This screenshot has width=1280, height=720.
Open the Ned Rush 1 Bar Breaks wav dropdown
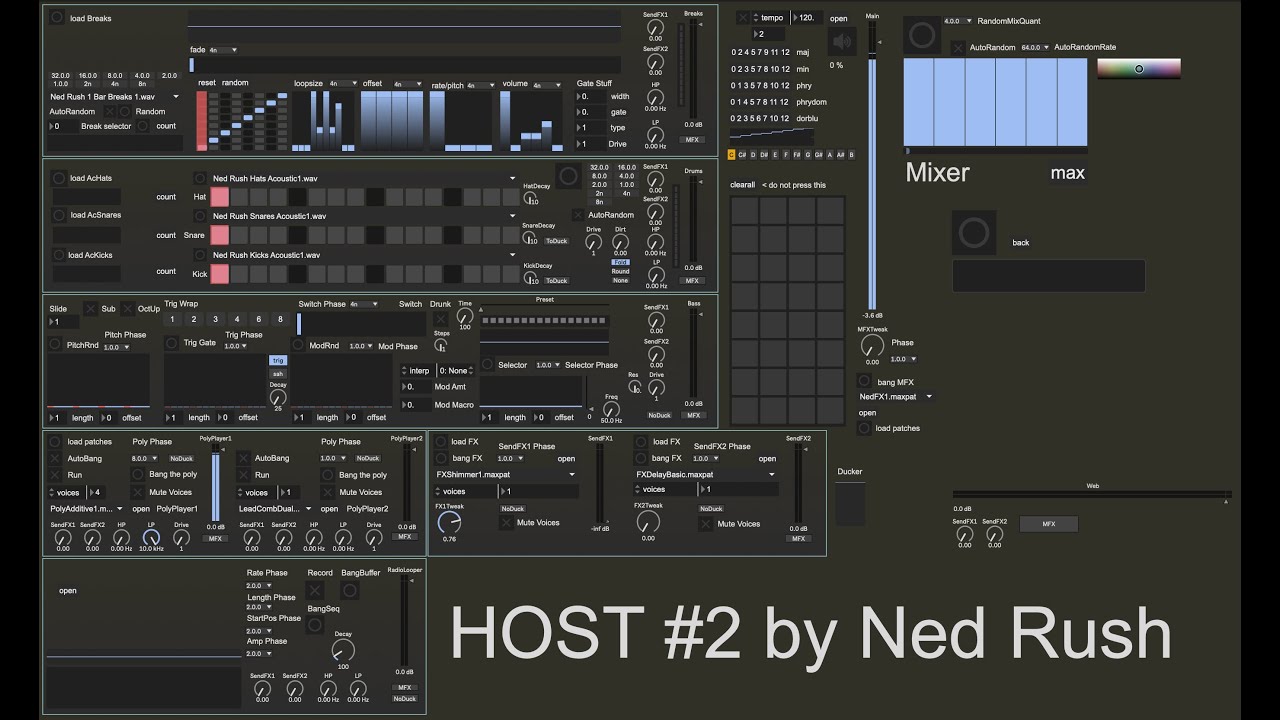pyautogui.click(x=114, y=97)
